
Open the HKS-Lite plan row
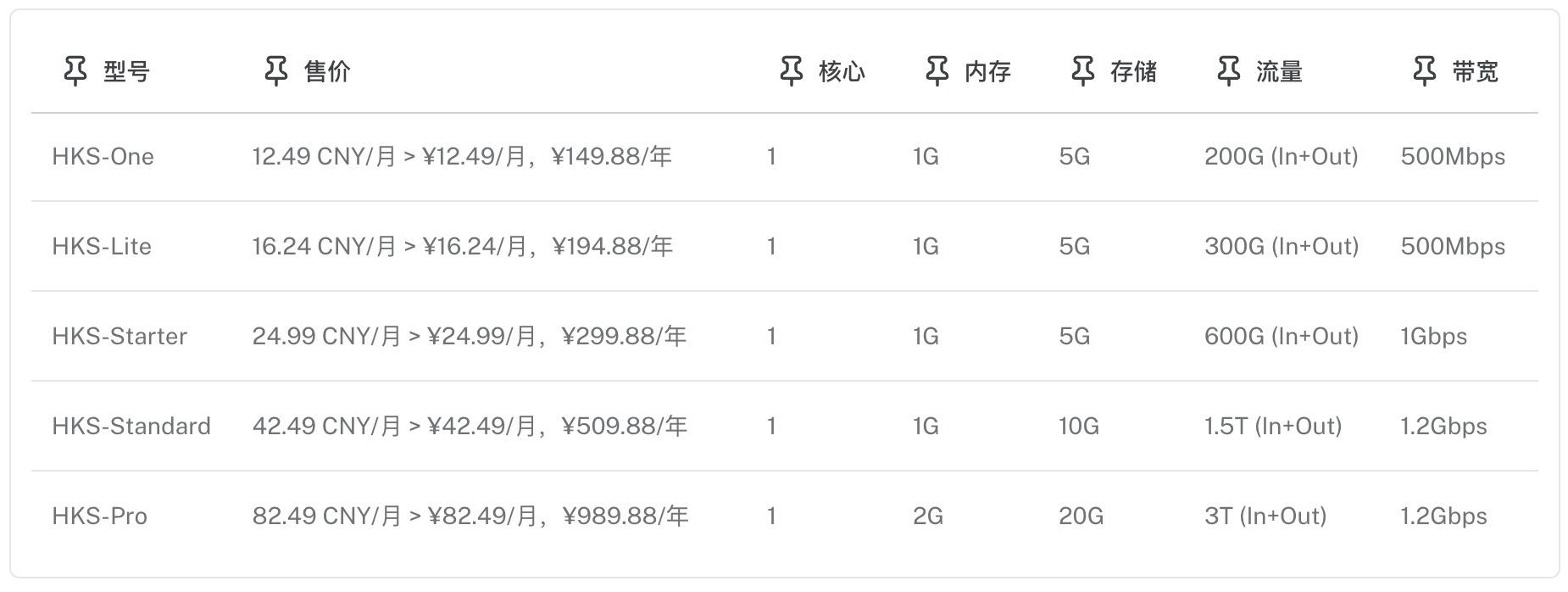click(x=102, y=247)
